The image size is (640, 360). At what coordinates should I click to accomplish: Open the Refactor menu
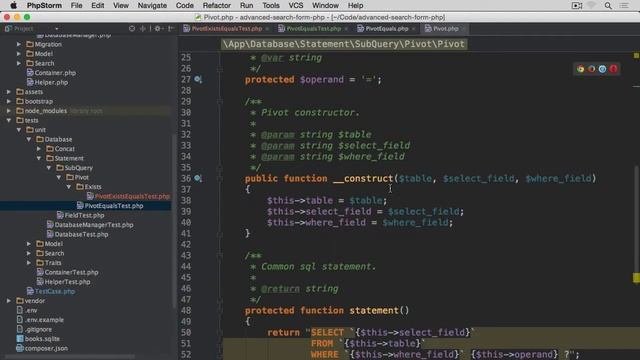click(217, 6)
